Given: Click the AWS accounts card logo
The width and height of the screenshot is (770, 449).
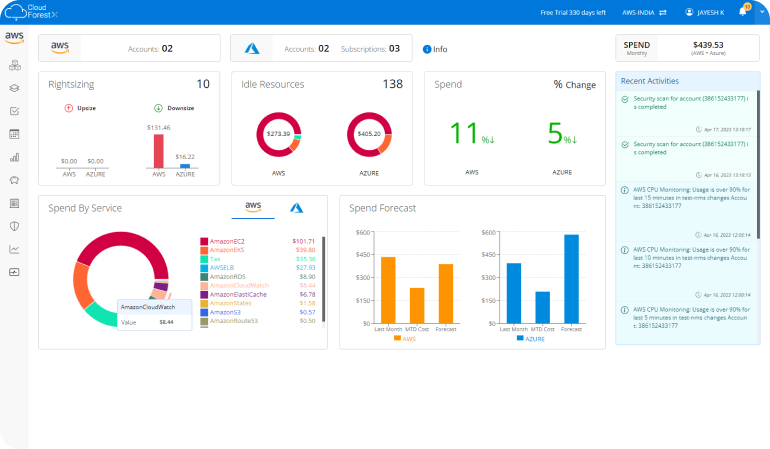Looking at the screenshot, I should [x=60, y=48].
